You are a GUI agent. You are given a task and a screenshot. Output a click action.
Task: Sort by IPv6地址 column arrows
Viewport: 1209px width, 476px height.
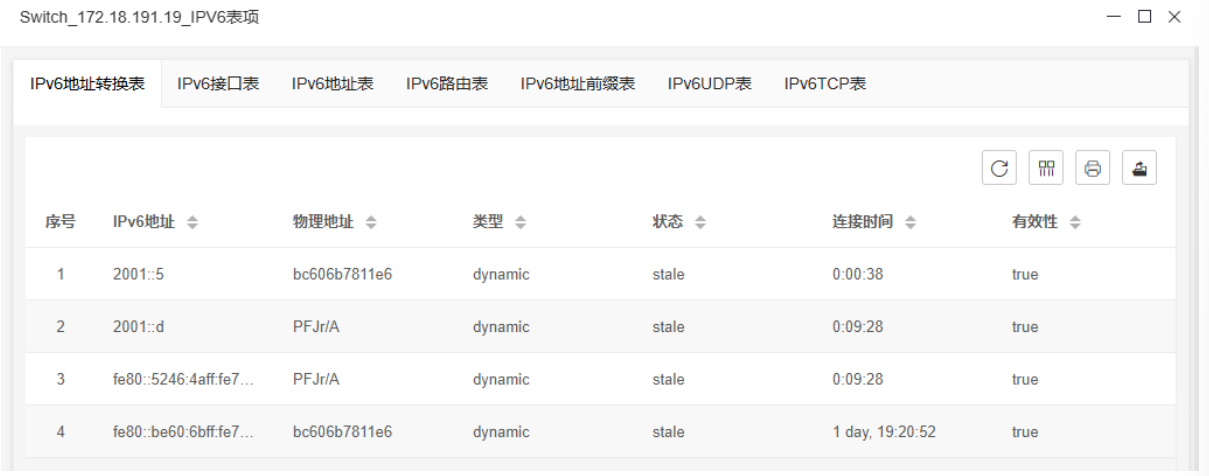tap(192, 222)
